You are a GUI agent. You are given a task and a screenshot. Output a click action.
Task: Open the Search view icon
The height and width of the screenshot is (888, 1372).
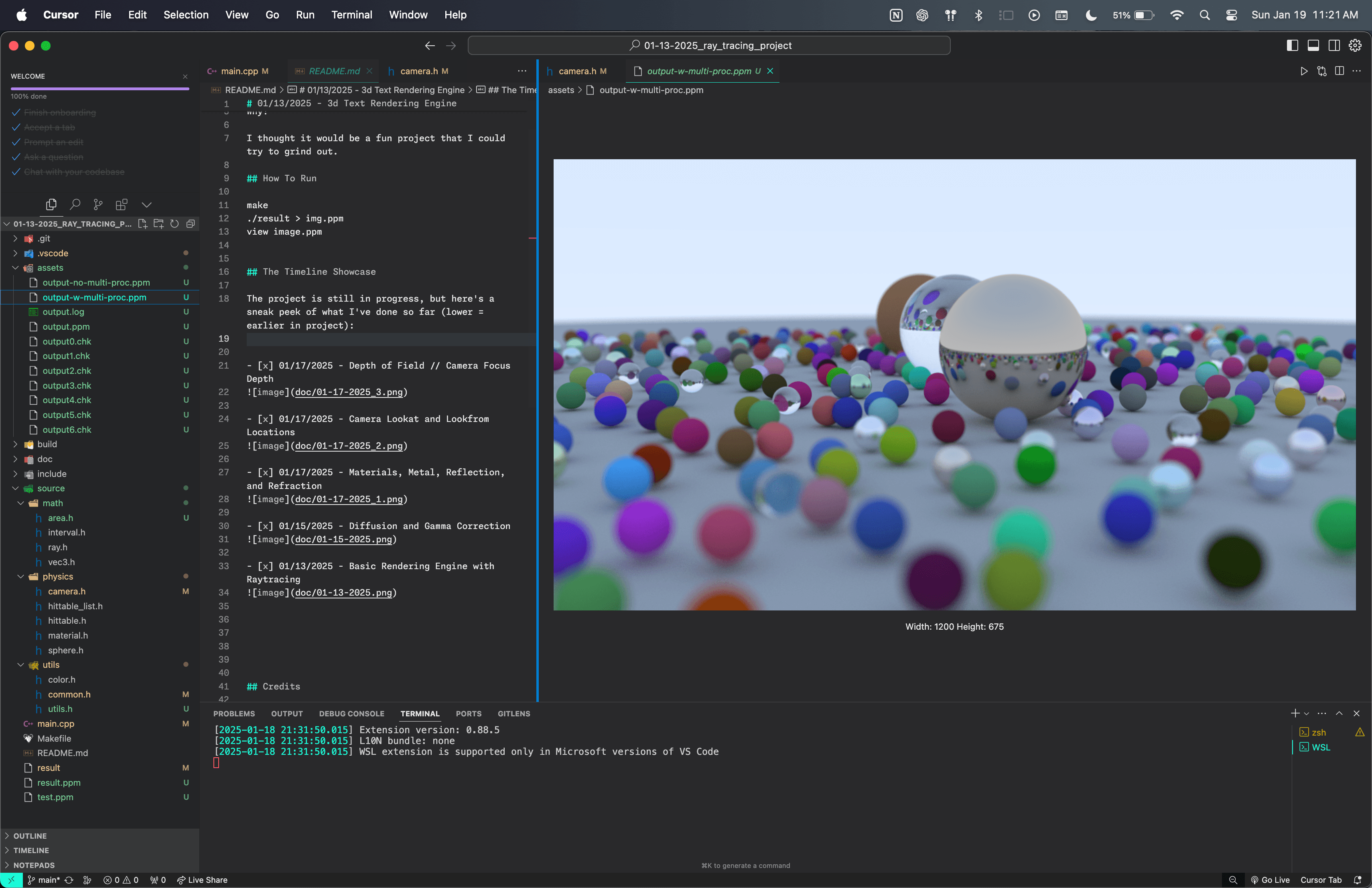(x=74, y=205)
